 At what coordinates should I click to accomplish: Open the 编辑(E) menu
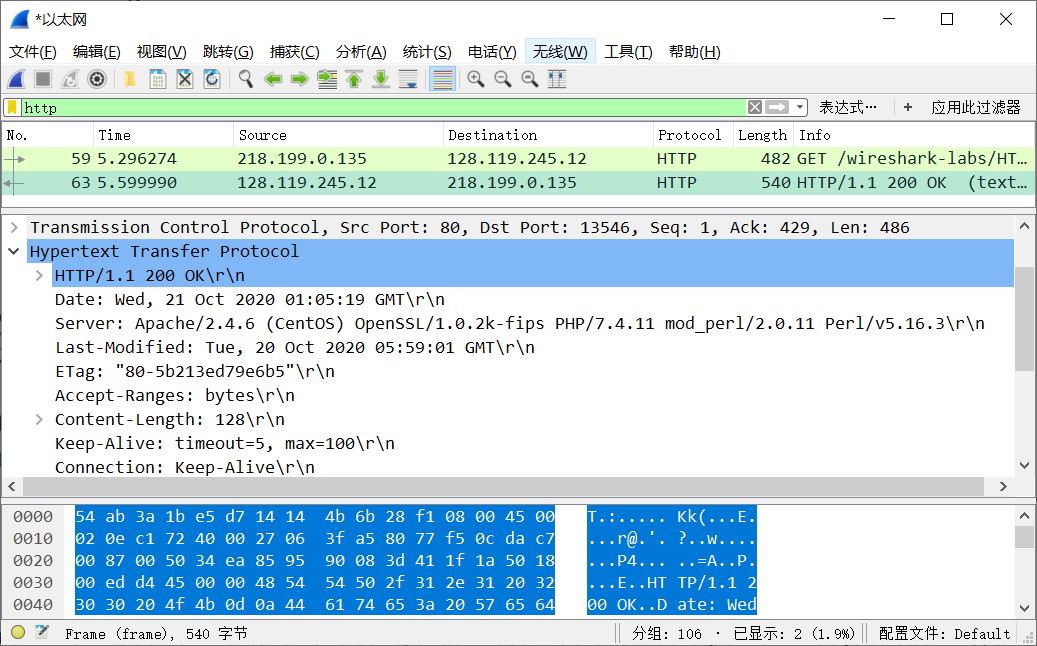pos(97,52)
